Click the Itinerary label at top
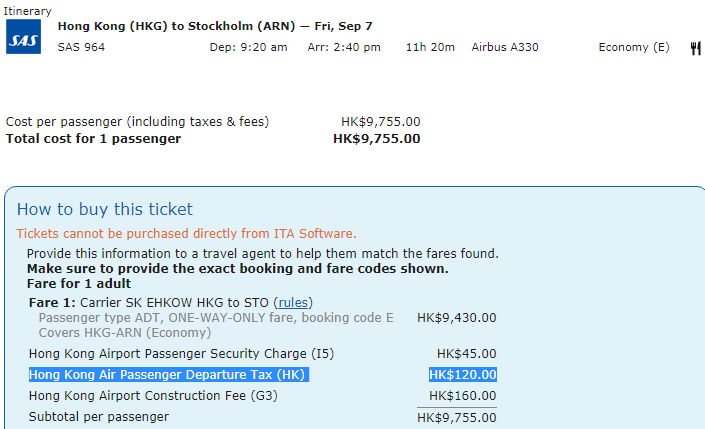The height and width of the screenshot is (429, 705). click(x=27, y=11)
